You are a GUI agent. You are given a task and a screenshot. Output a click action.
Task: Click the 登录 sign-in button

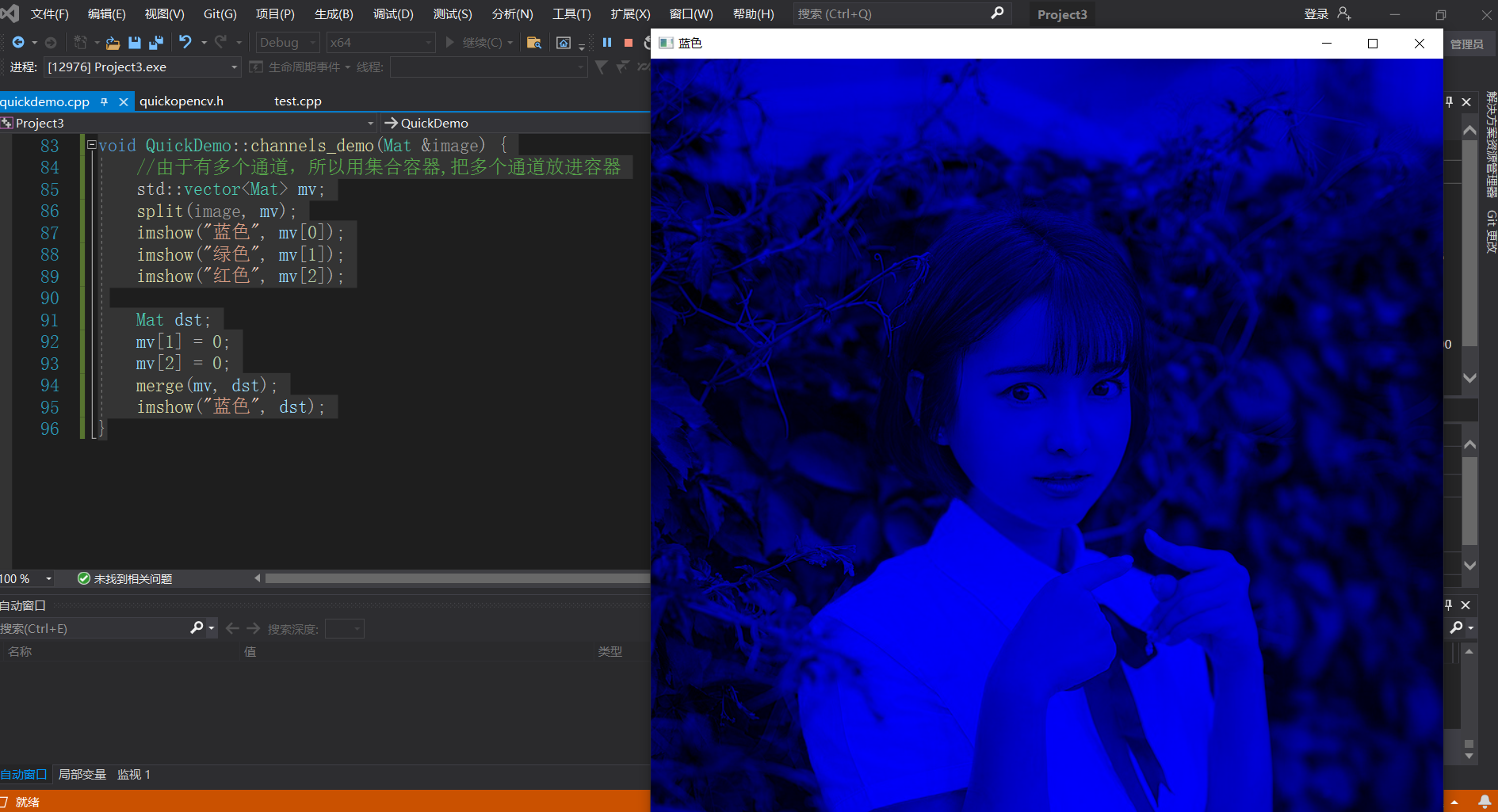click(1316, 13)
